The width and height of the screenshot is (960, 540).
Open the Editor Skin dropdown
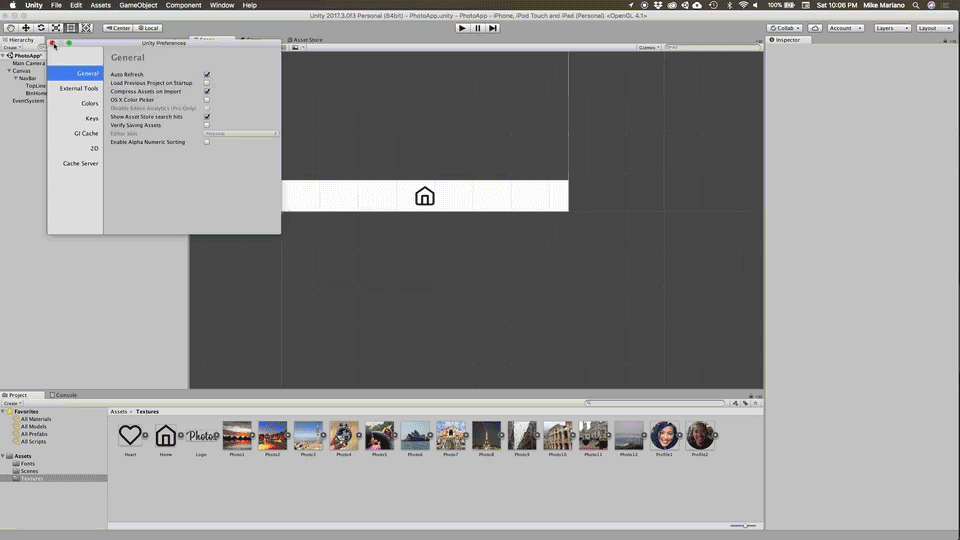point(241,133)
